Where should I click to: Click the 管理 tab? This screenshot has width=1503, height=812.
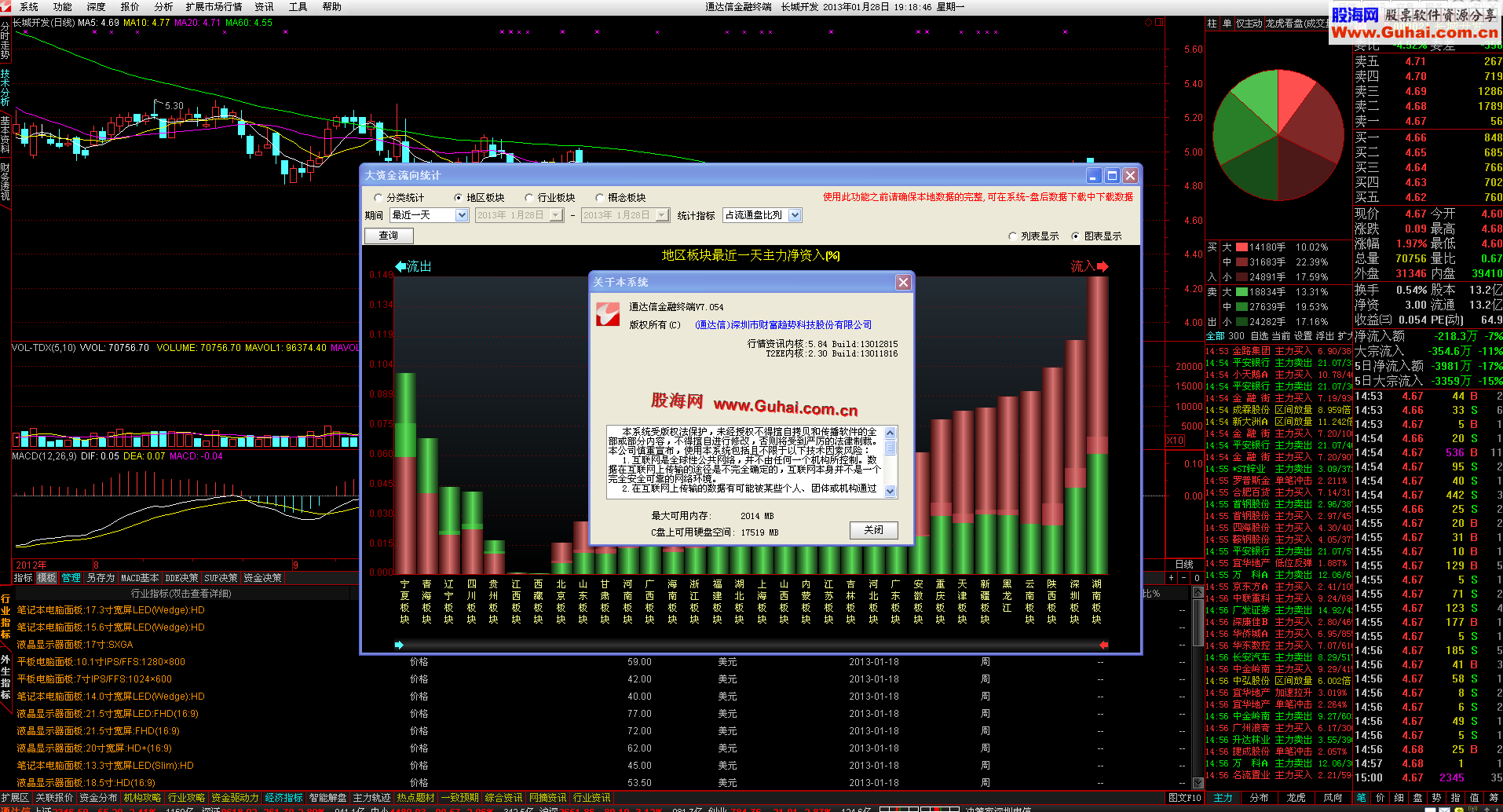(71, 578)
